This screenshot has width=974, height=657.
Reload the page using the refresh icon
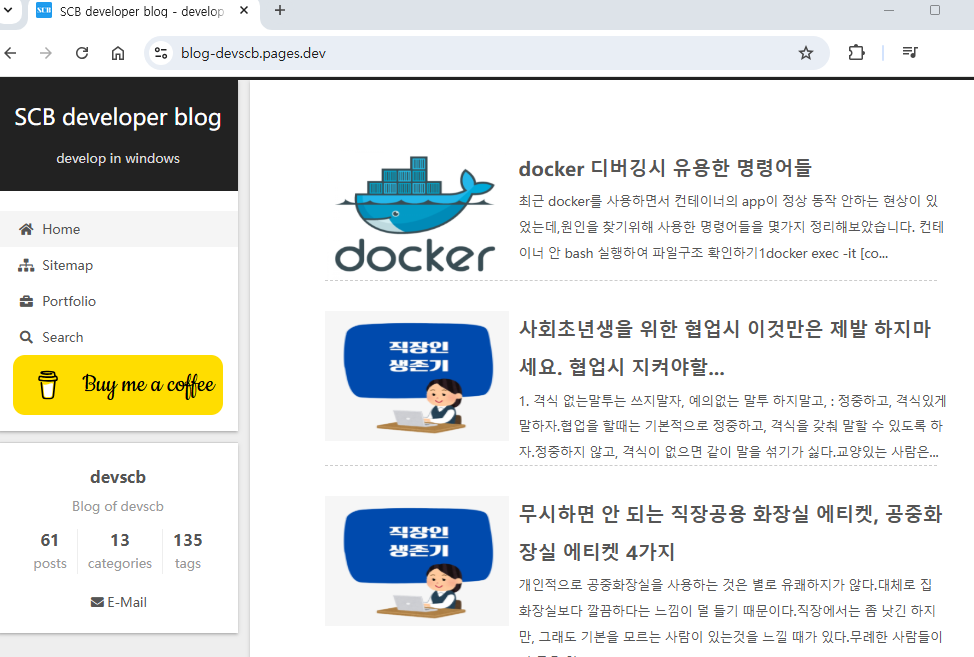click(82, 52)
